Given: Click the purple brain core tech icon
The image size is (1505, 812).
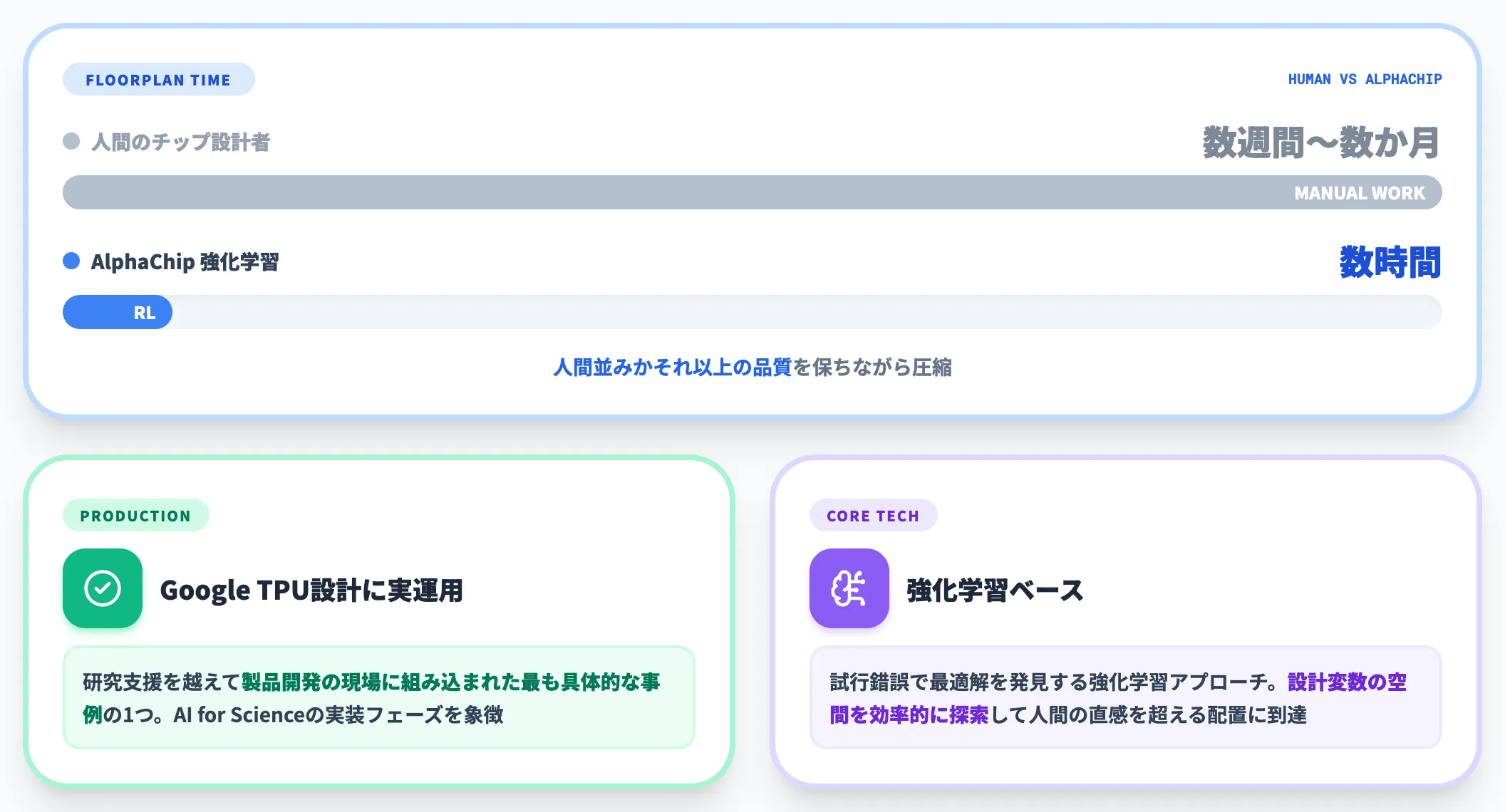Looking at the screenshot, I should click(849, 588).
